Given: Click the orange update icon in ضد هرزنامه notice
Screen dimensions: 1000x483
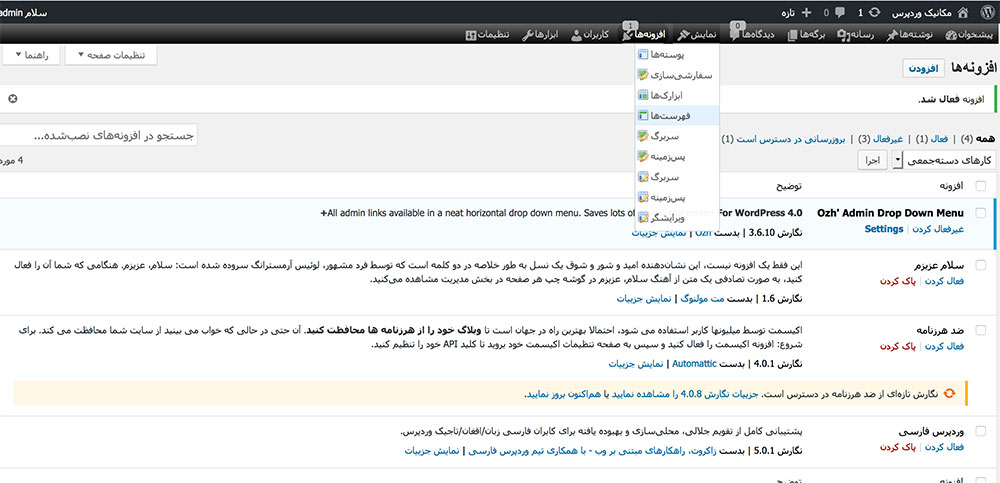Looking at the screenshot, I should 950,394.
